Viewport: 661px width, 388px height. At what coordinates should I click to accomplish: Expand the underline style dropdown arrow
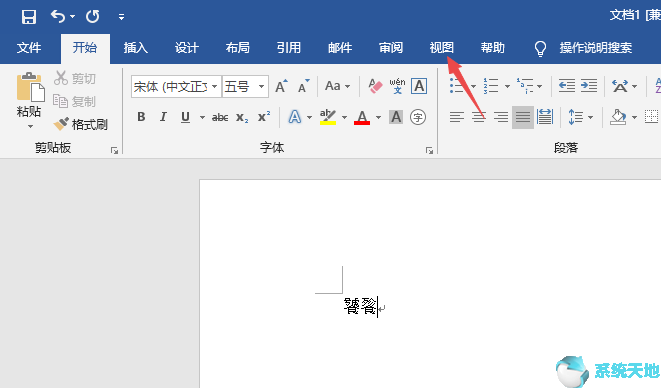202,117
